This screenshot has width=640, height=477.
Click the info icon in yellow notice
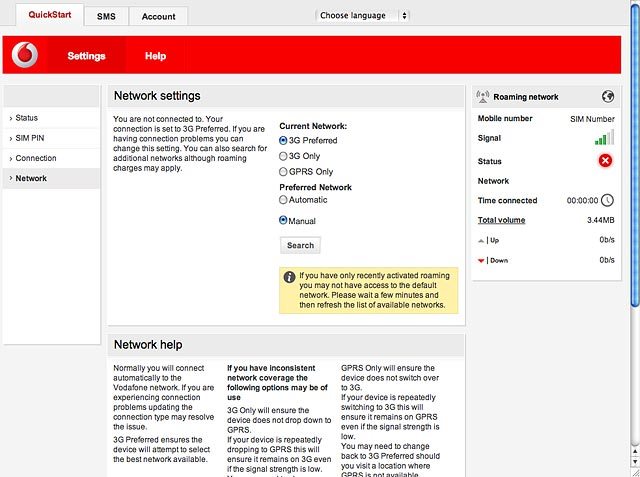pos(289,277)
